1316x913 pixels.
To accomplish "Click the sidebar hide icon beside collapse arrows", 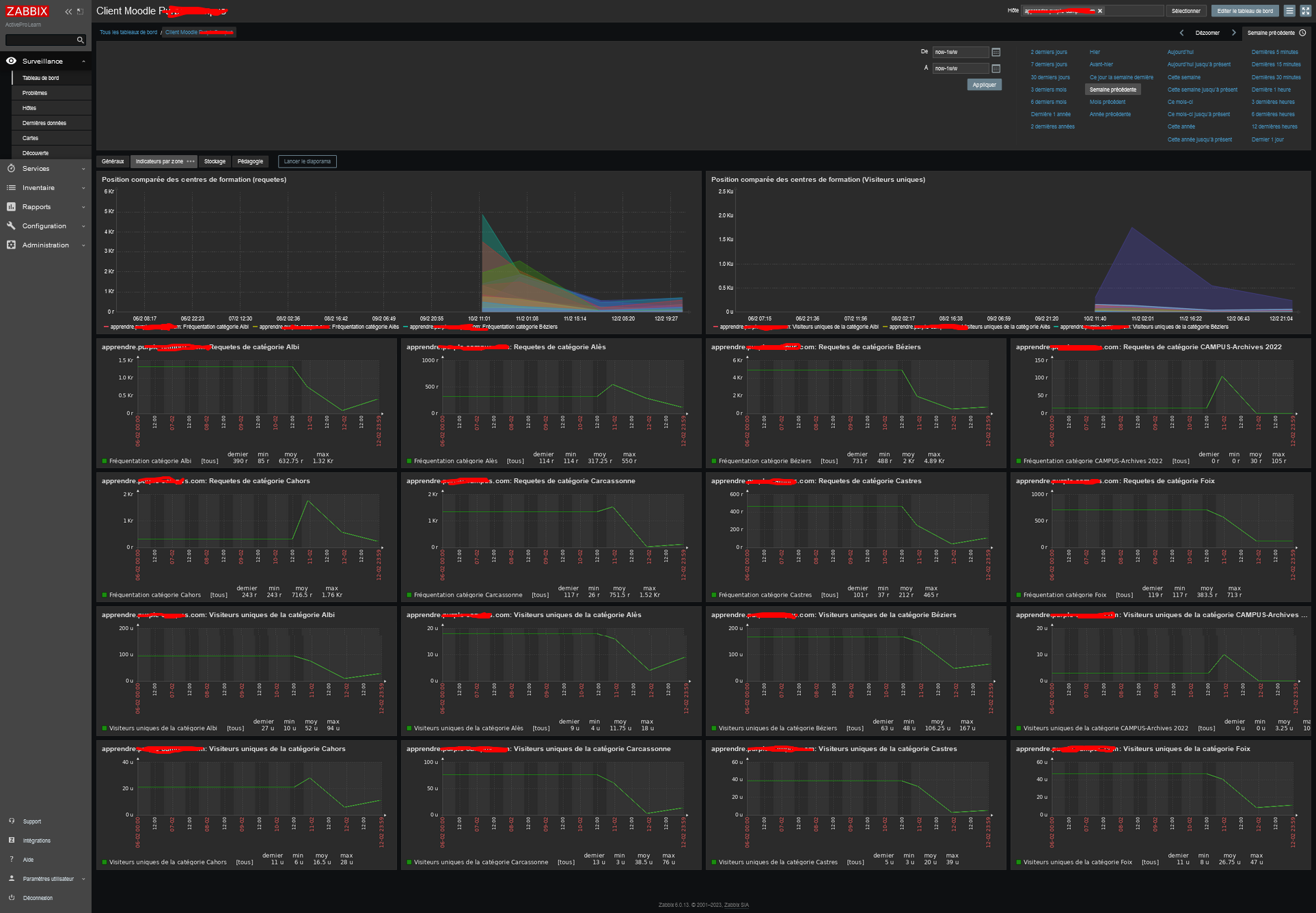I will [x=80, y=12].
